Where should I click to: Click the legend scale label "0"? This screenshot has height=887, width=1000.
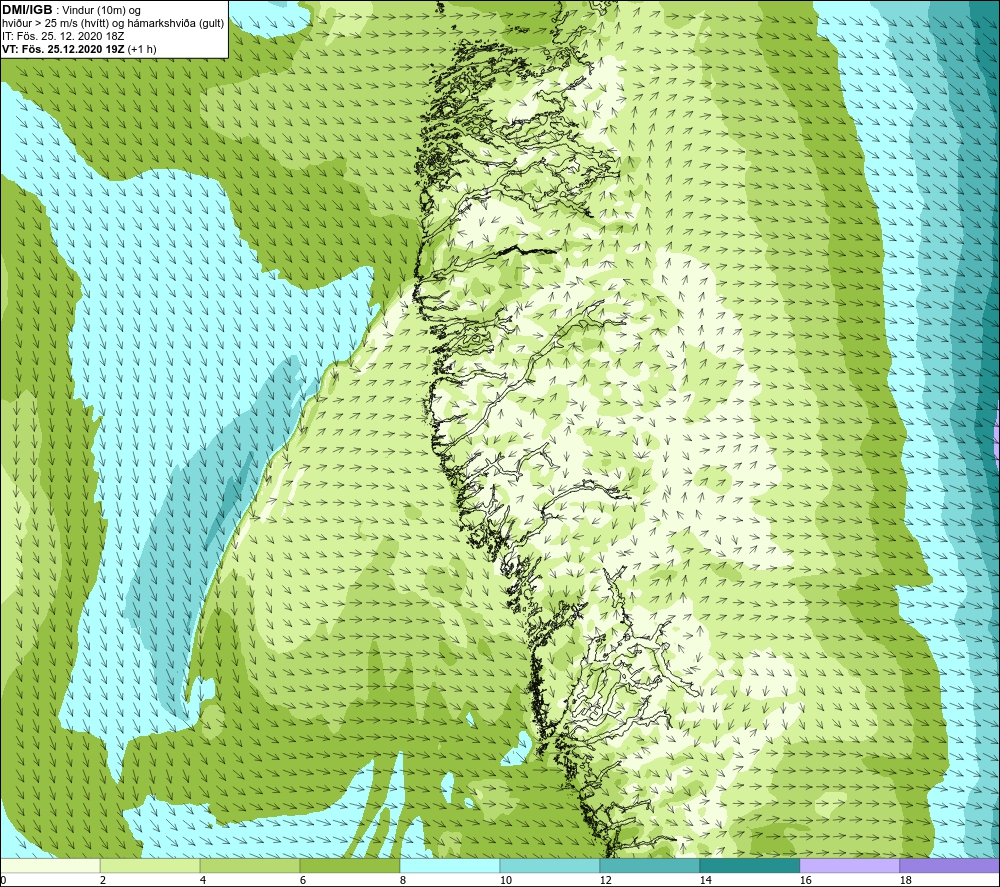3,881
